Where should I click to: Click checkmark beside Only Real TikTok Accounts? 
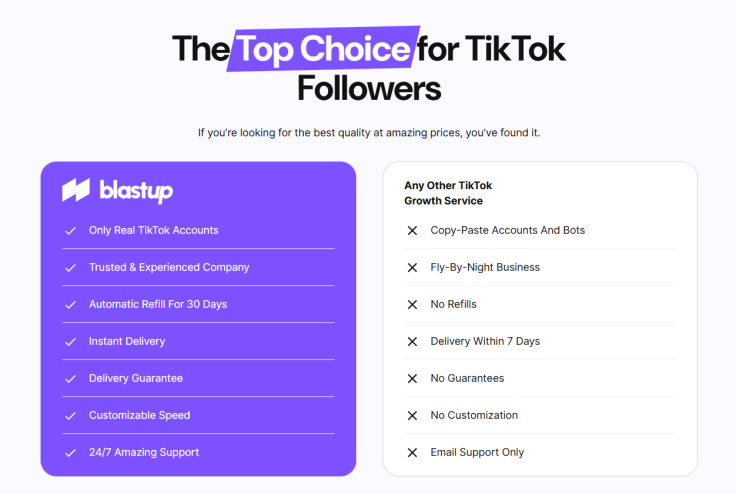[x=70, y=231]
